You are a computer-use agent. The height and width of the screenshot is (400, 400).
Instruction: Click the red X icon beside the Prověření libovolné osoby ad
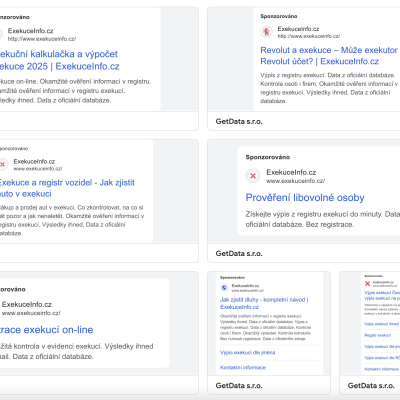(253, 176)
